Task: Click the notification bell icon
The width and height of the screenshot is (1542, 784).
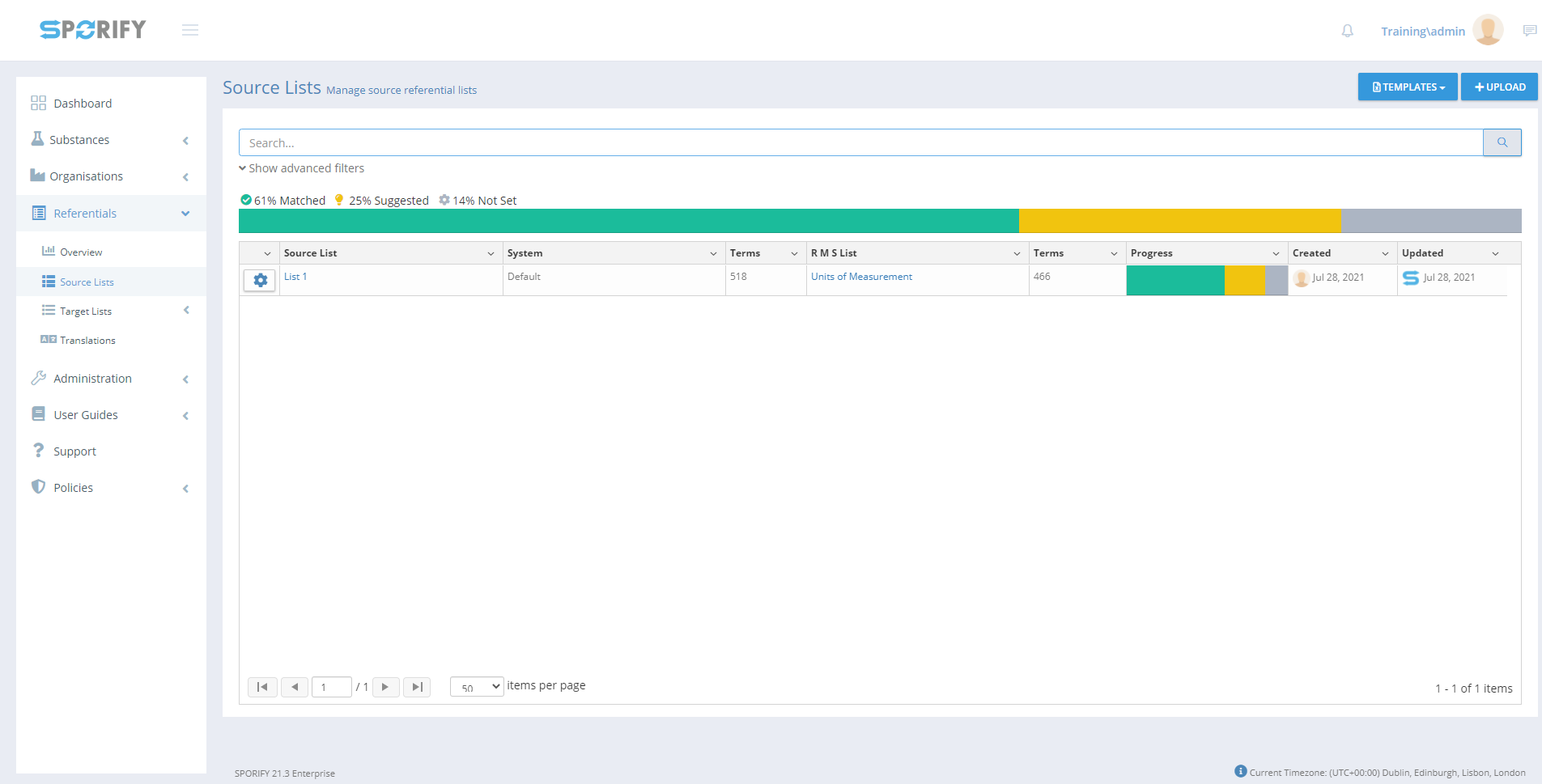Action: [x=1347, y=31]
